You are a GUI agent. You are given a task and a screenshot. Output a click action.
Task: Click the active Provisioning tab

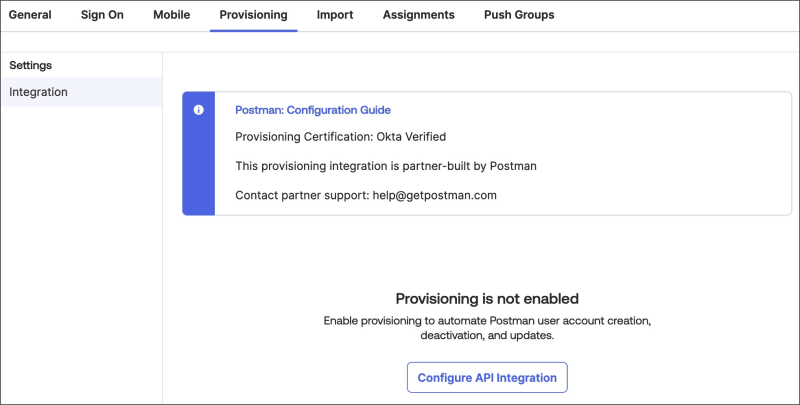253,15
